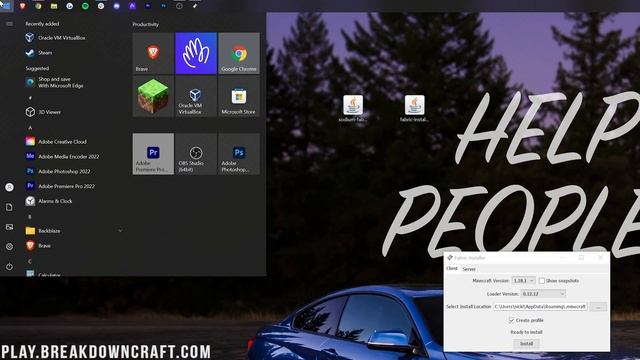
Task: Launch the Adobe Photoshop tile
Action: click(x=239, y=154)
